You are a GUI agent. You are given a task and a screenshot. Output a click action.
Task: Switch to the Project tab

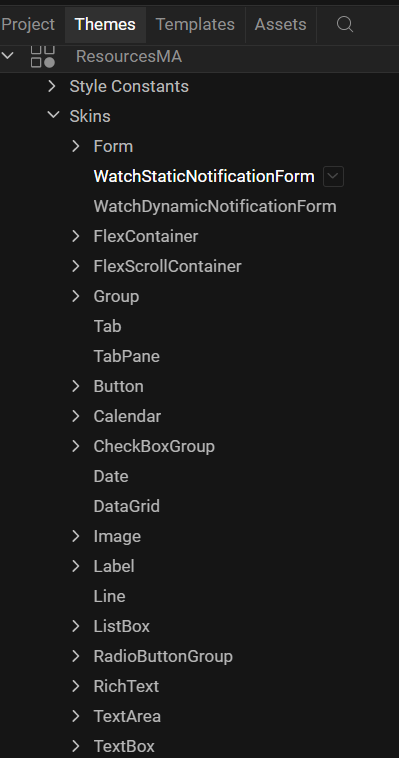click(x=28, y=24)
